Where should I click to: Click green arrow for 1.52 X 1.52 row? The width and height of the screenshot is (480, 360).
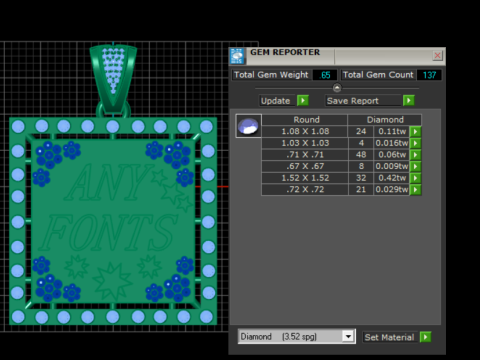point(415,178)
